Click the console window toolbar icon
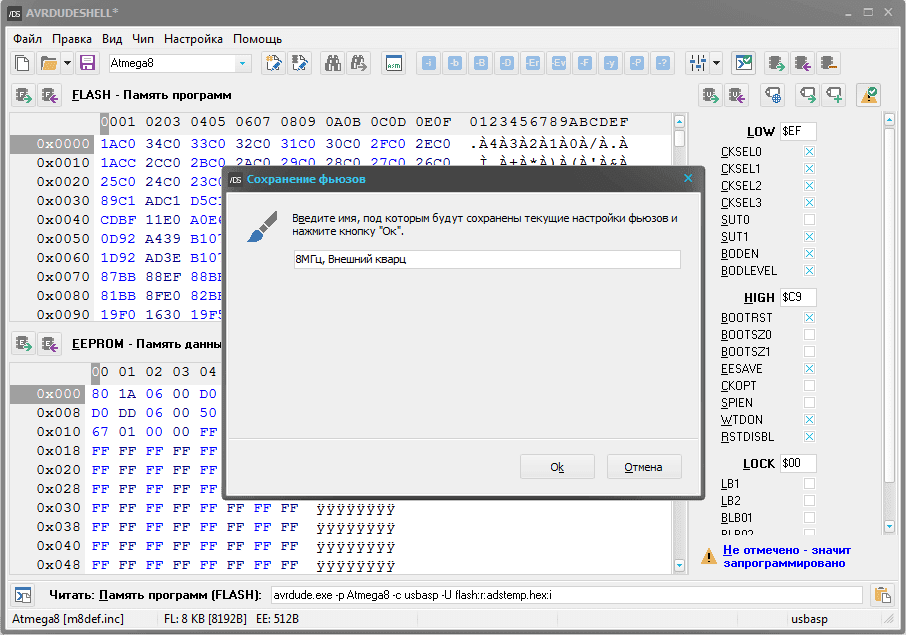Image resolution: width=906 pixels, height=635 pixels. 744,63
